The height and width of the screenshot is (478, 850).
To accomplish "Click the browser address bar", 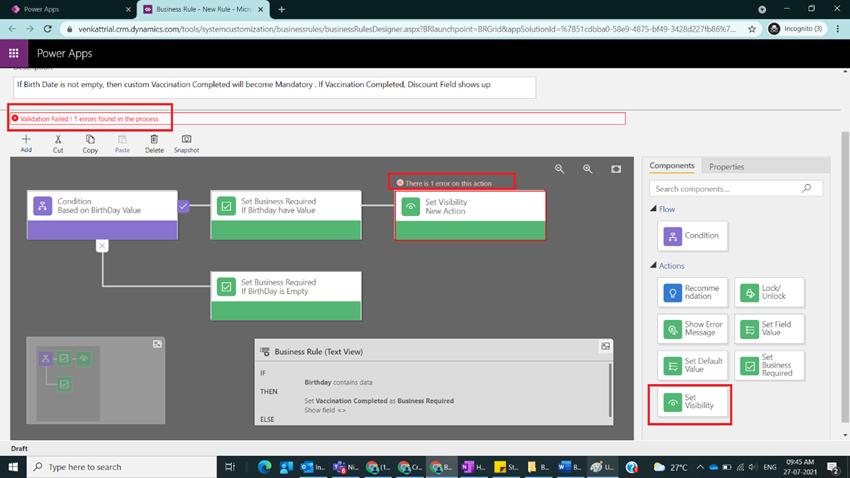I will 407,29.
